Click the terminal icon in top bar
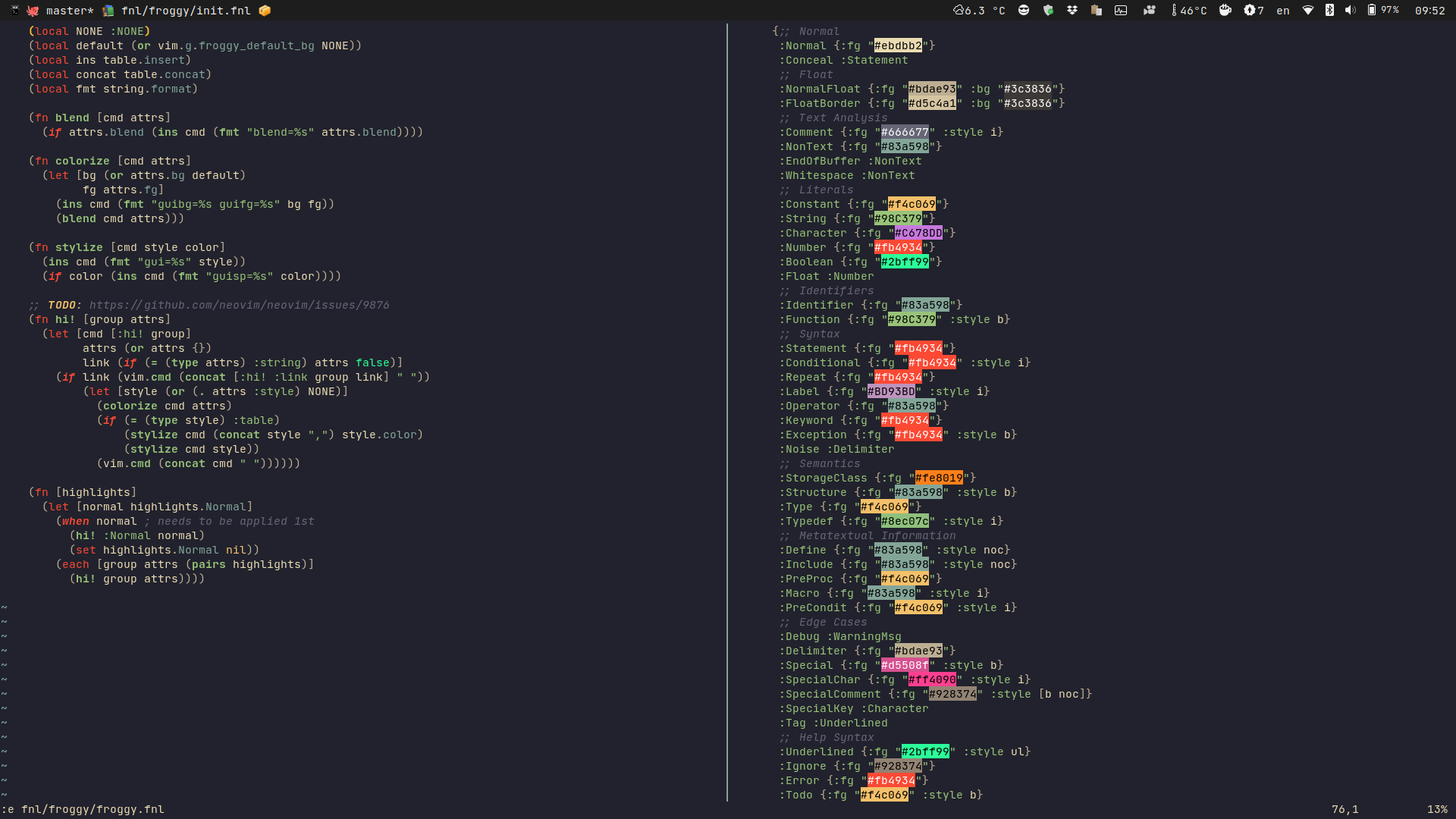 pyautogui.click(x=14, y=11)
